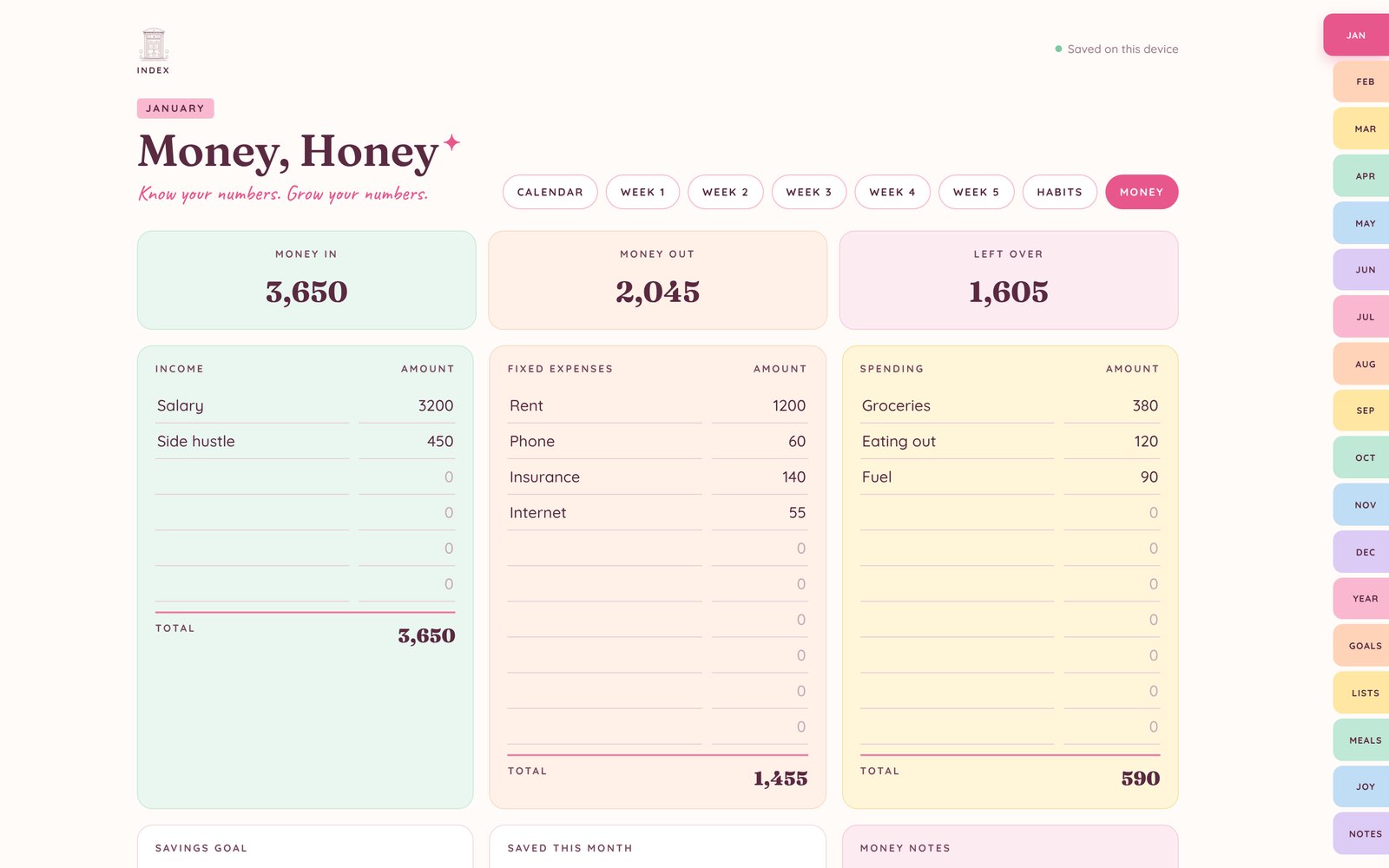
Task: Click the Money Out total 2,045
Action: [658, 293]
